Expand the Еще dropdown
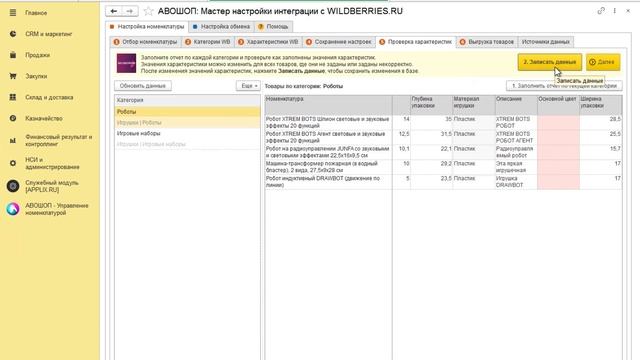Image resolution: width=640 pixels, height=360 pixels. (248, 86)
